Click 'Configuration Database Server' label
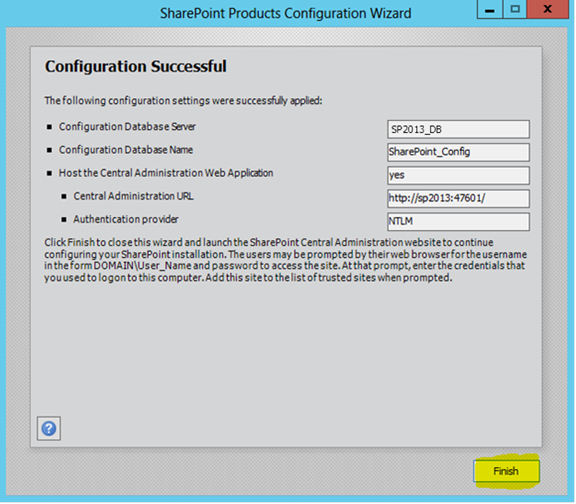The image size is (576, 504). (127, 127)
